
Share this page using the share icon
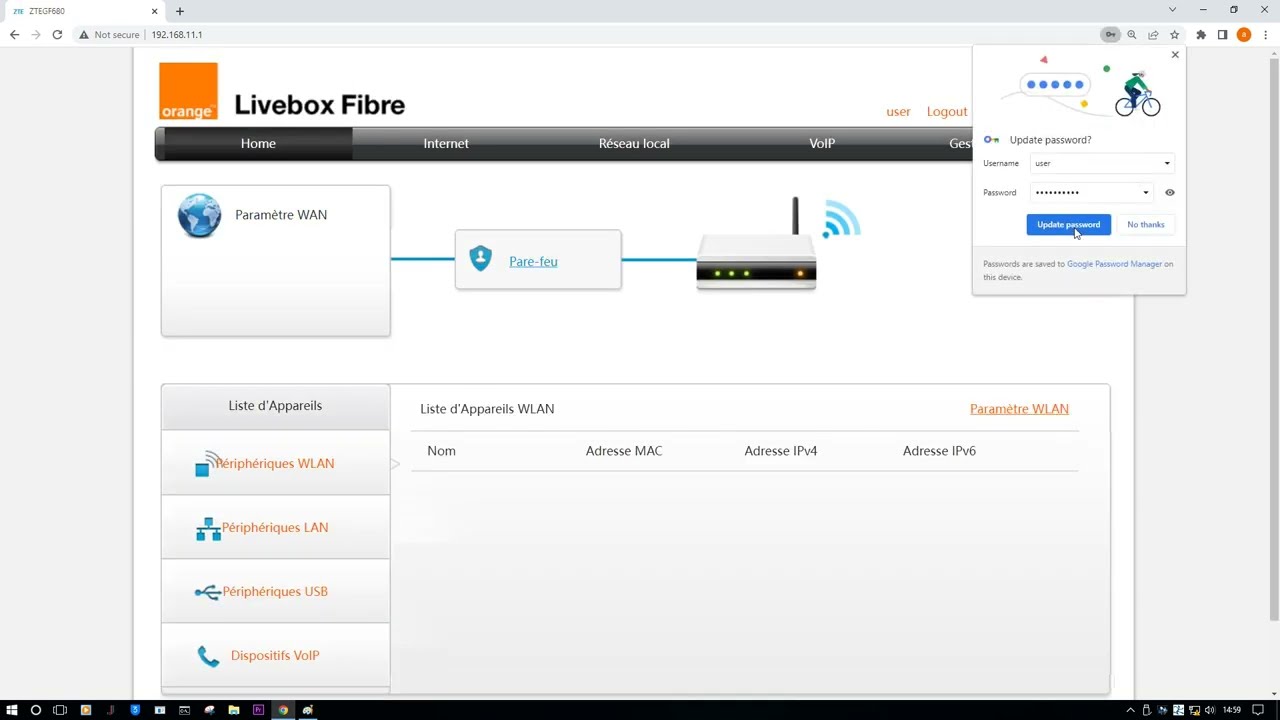[x=1153, y=35]
